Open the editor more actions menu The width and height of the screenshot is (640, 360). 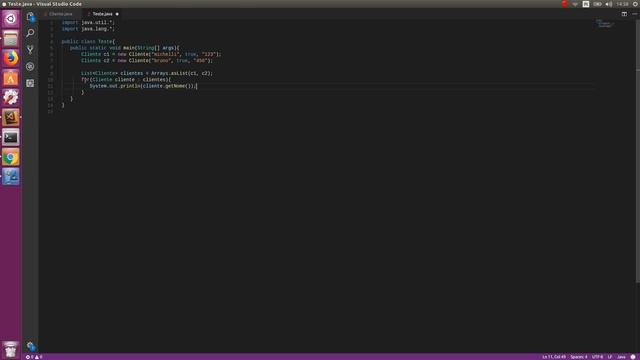(635, 14)
